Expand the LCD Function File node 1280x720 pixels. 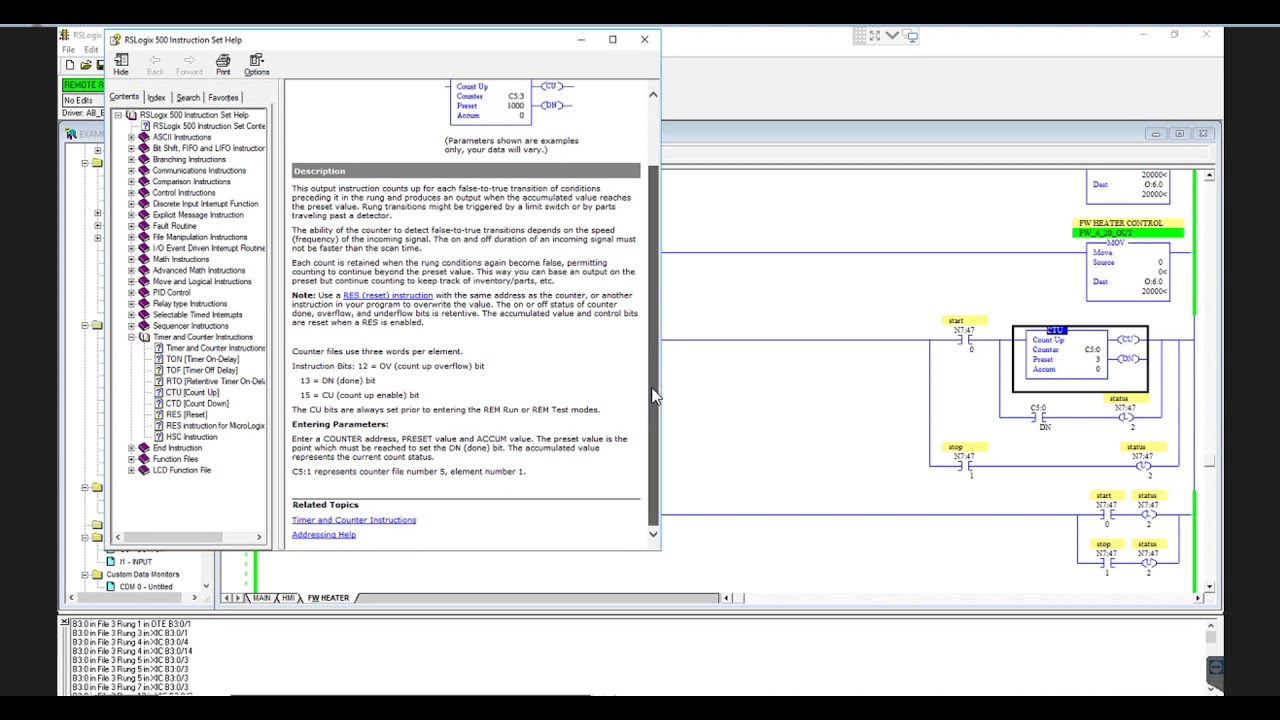click(x=131, y=470)
